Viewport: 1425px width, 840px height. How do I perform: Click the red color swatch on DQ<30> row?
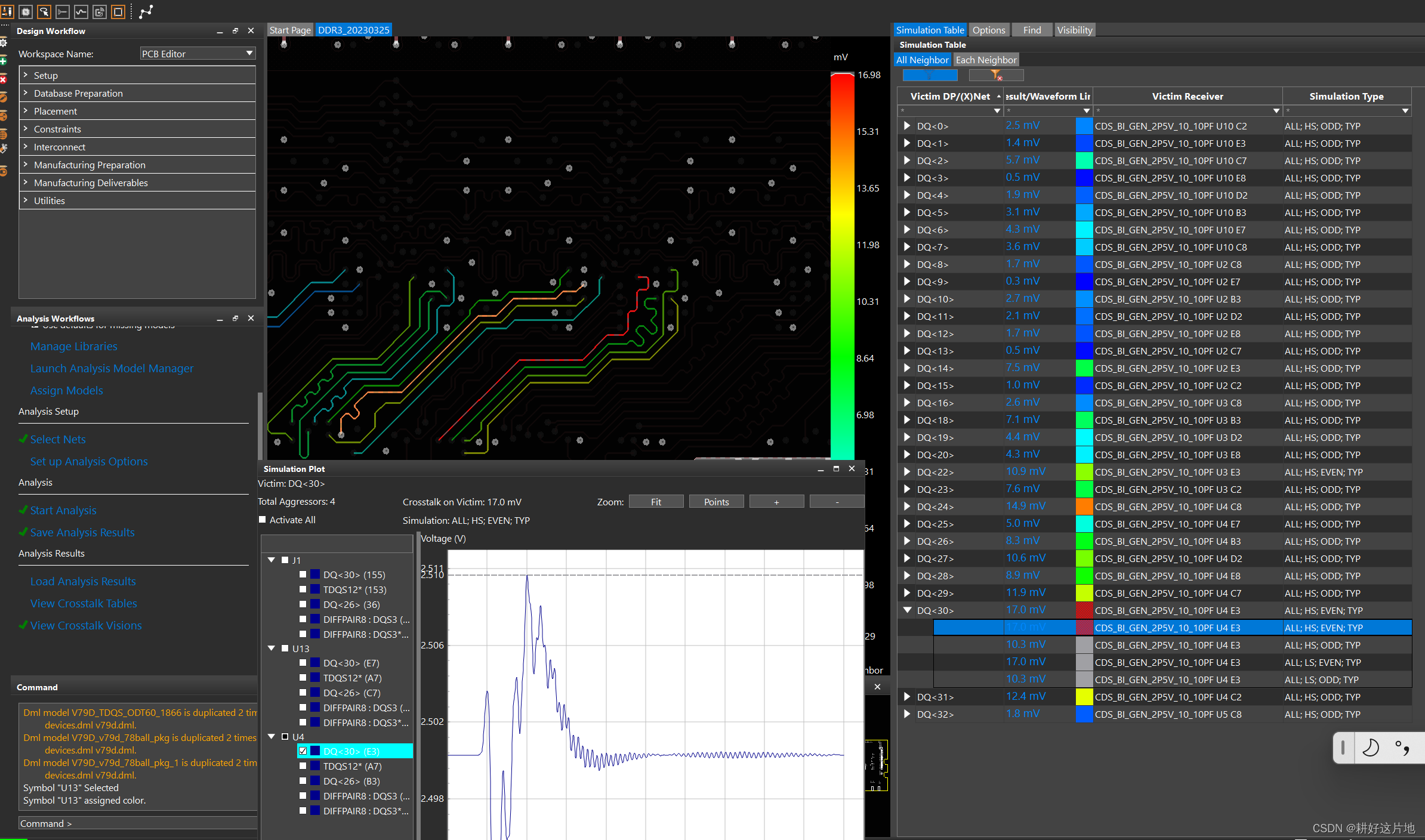point(1084,610)
